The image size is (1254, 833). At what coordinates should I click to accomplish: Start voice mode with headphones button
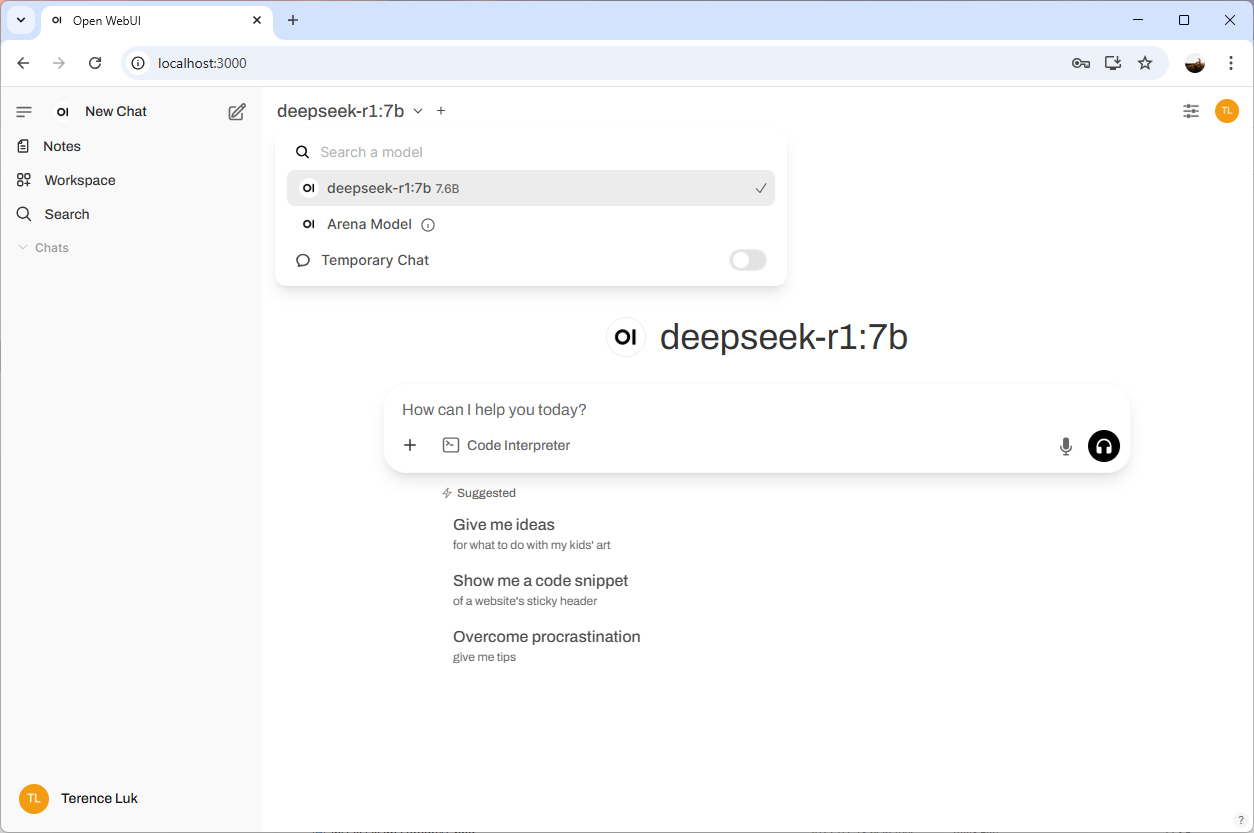(x=1104, y=446)
